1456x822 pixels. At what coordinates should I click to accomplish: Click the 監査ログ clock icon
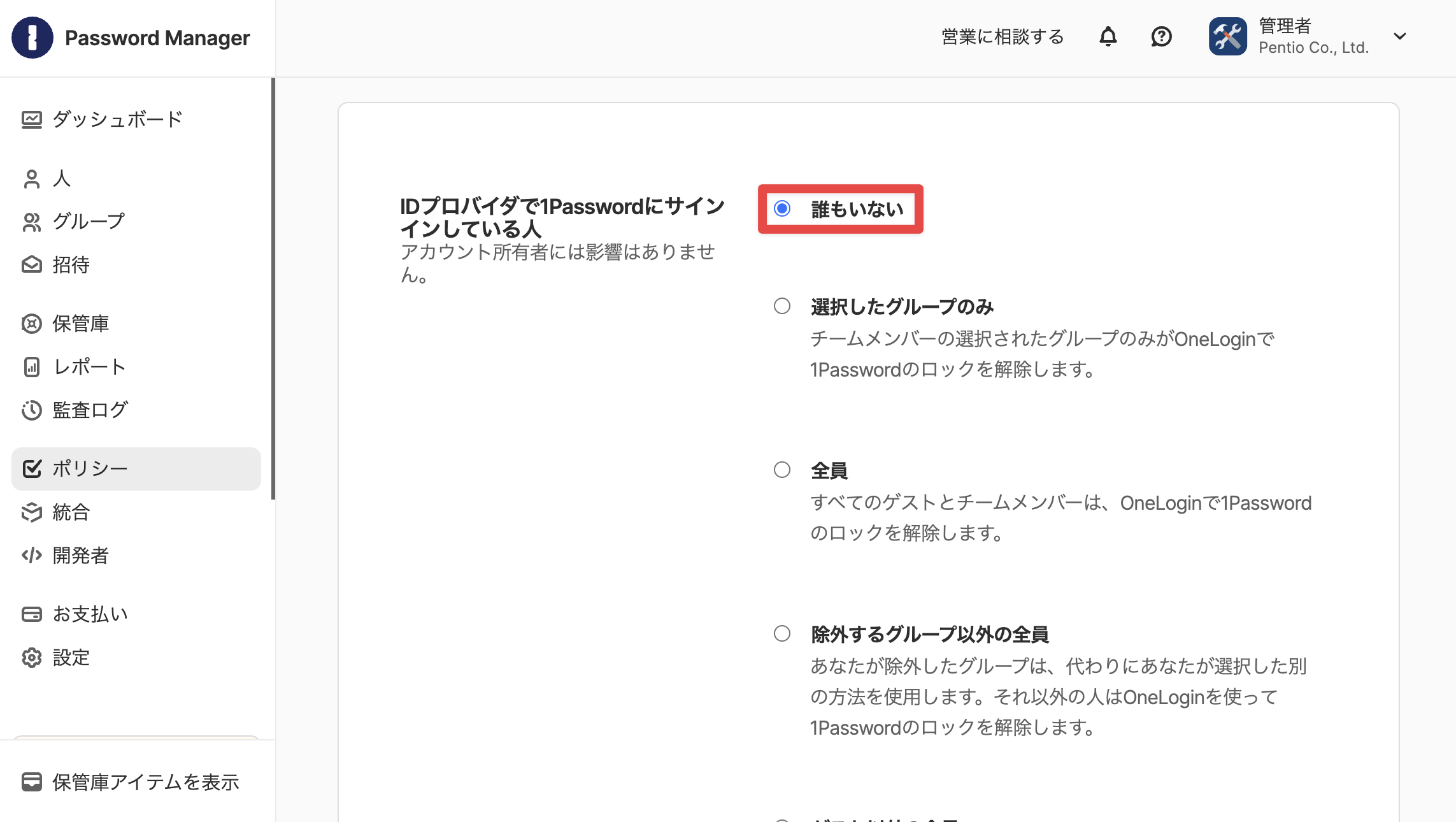click(x=32, y=410)
